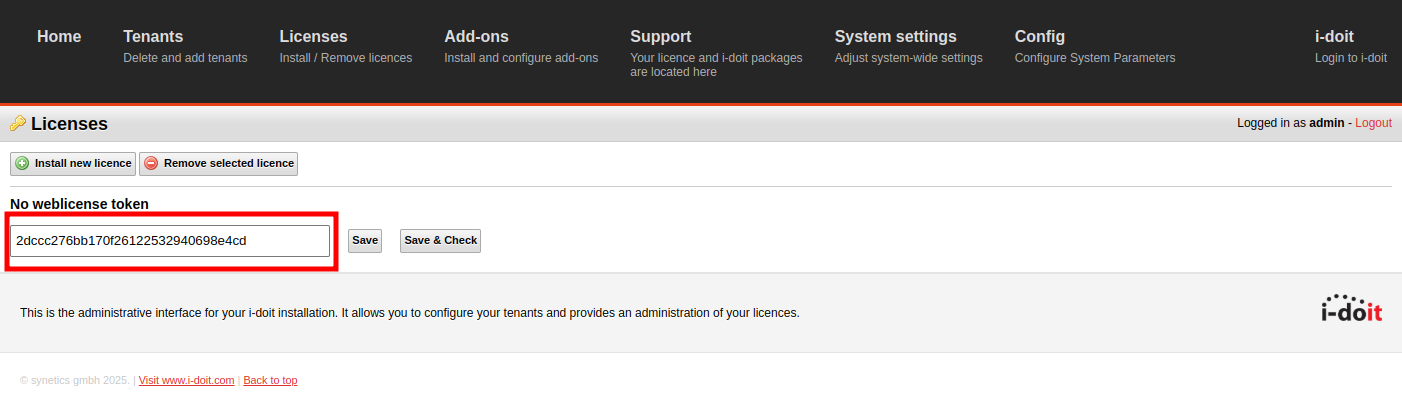This screenshot has width=1402, height=404.
Task: Click the synetics gmbh 2025 copyright text
Action: [75, 380]
